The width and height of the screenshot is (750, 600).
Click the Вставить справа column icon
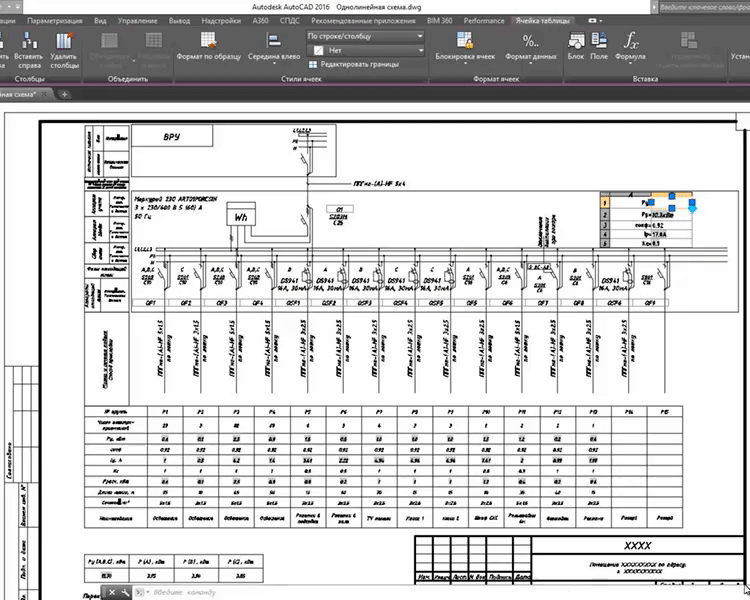[29, 41]
